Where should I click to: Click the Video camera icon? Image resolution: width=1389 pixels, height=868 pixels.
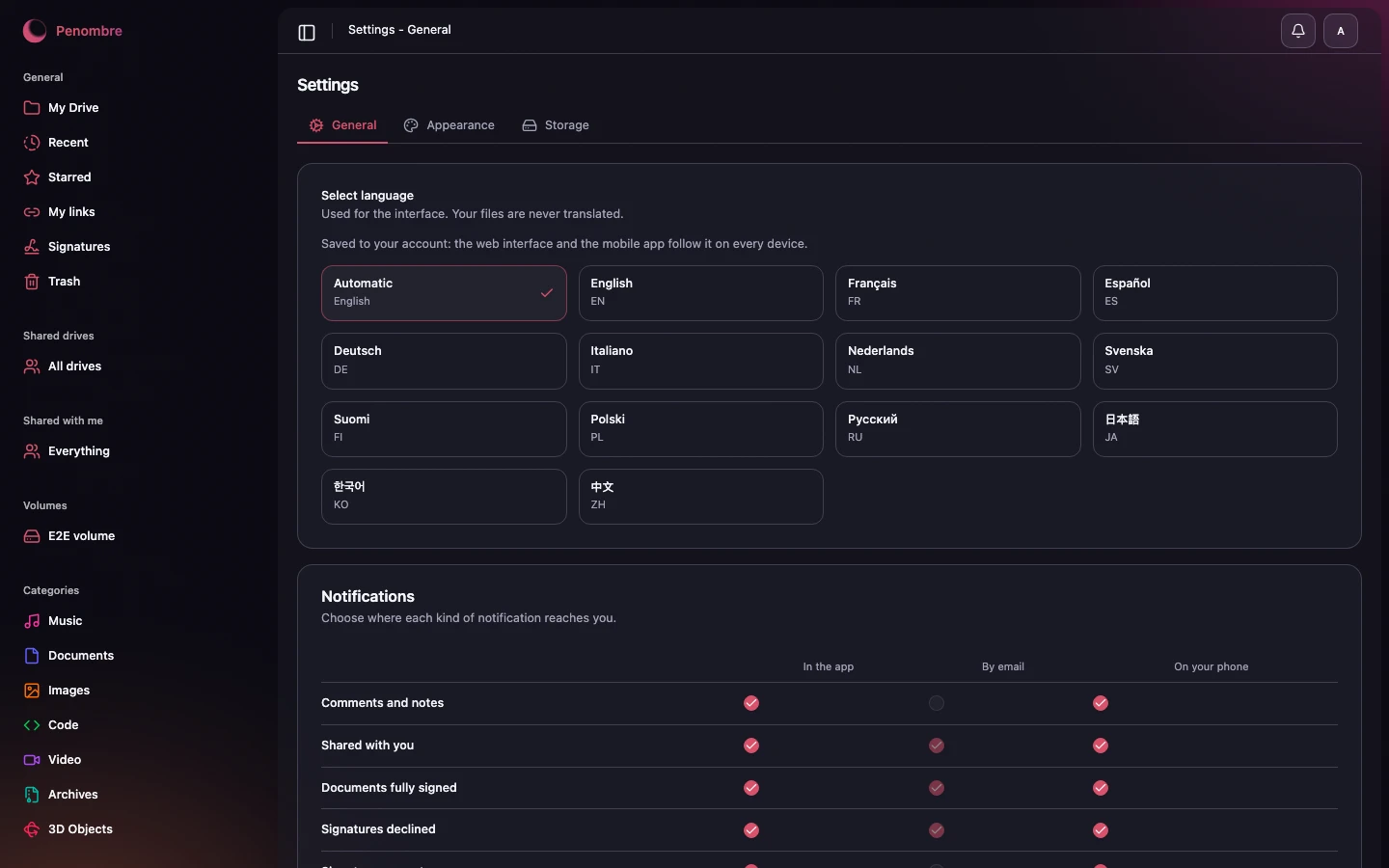pyautogui.click(x=32, y=760)
